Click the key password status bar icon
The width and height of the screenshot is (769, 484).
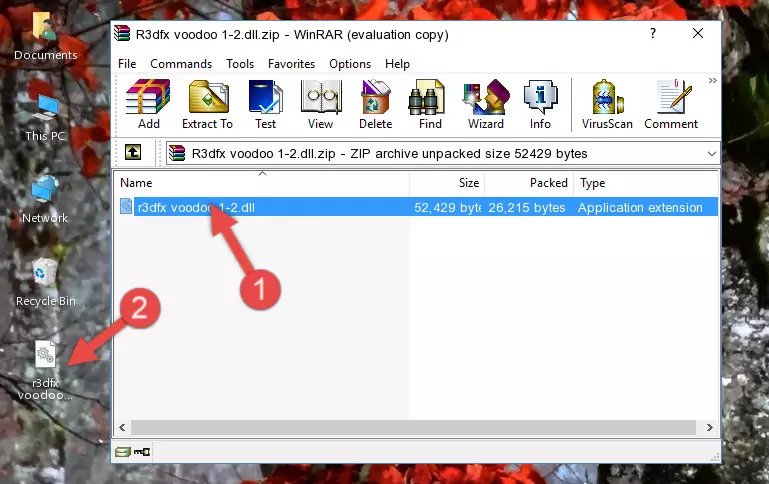(x=142, y=452)
